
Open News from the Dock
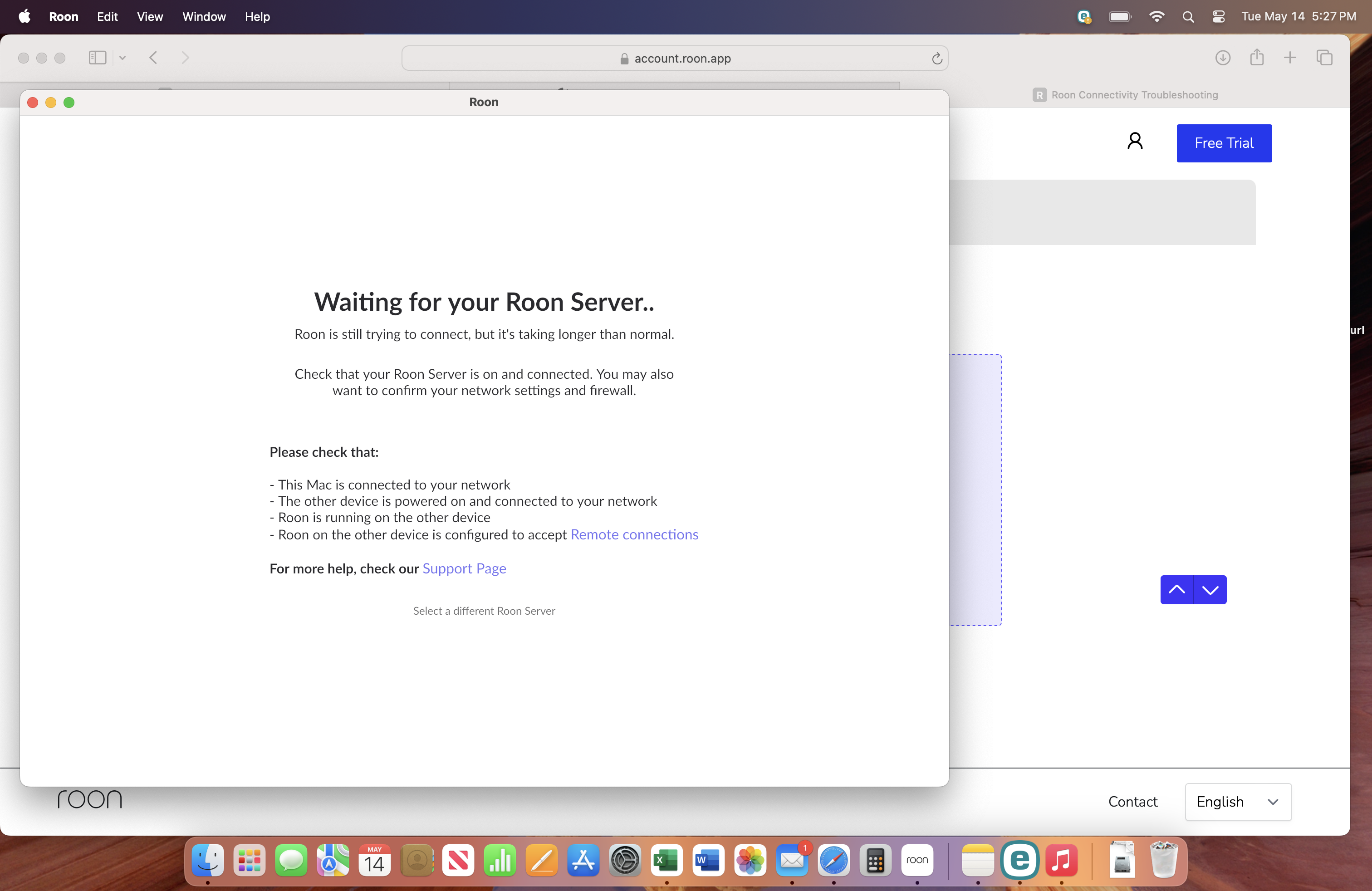[x=458, y=861]
